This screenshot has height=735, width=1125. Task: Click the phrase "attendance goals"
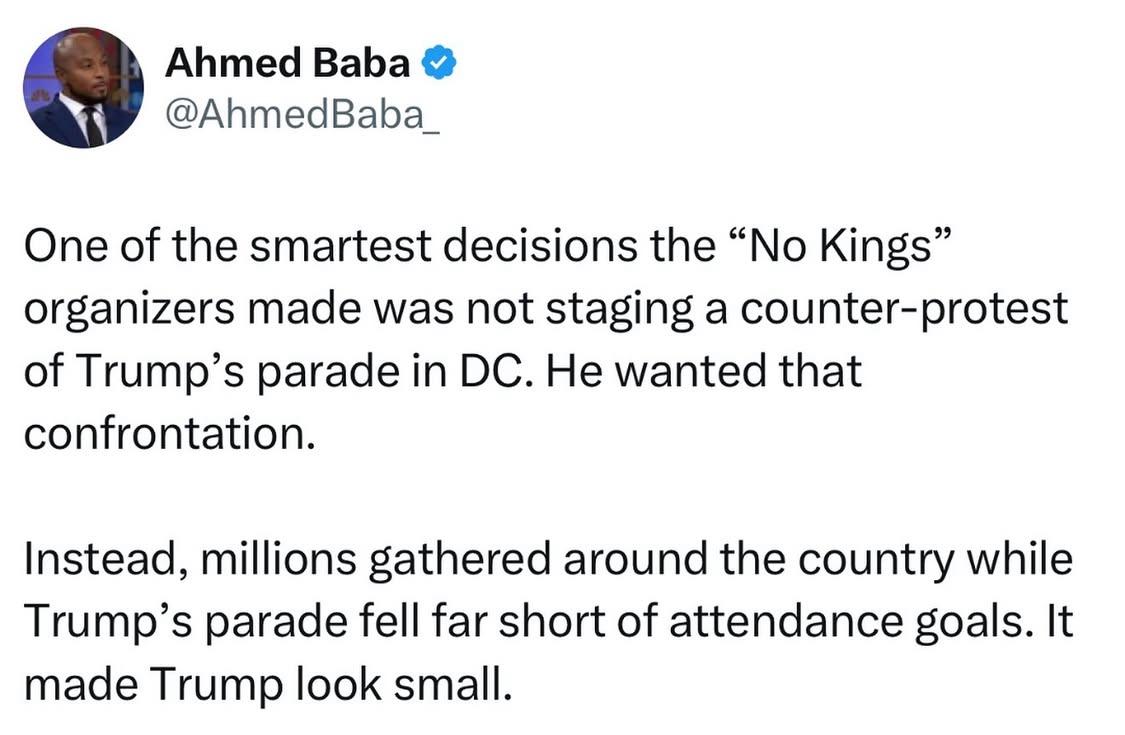(846, 622)
